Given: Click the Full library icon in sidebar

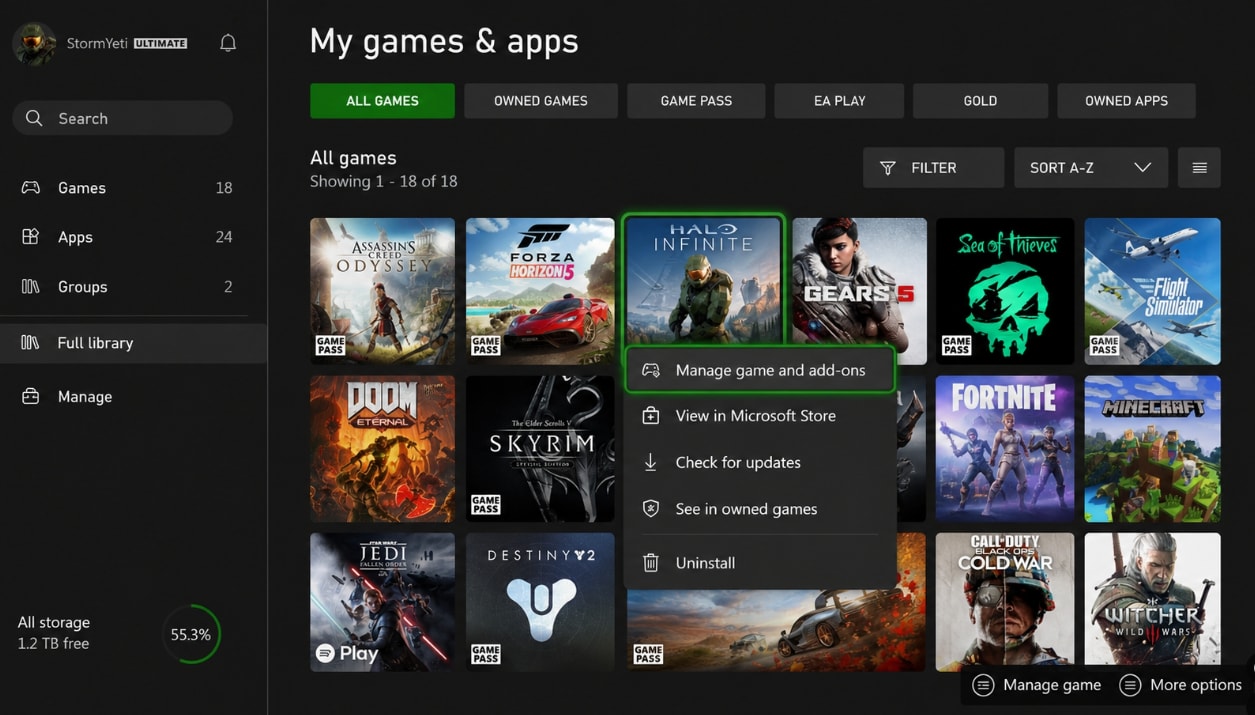Looking at the screenshot, I should point(31,342).
